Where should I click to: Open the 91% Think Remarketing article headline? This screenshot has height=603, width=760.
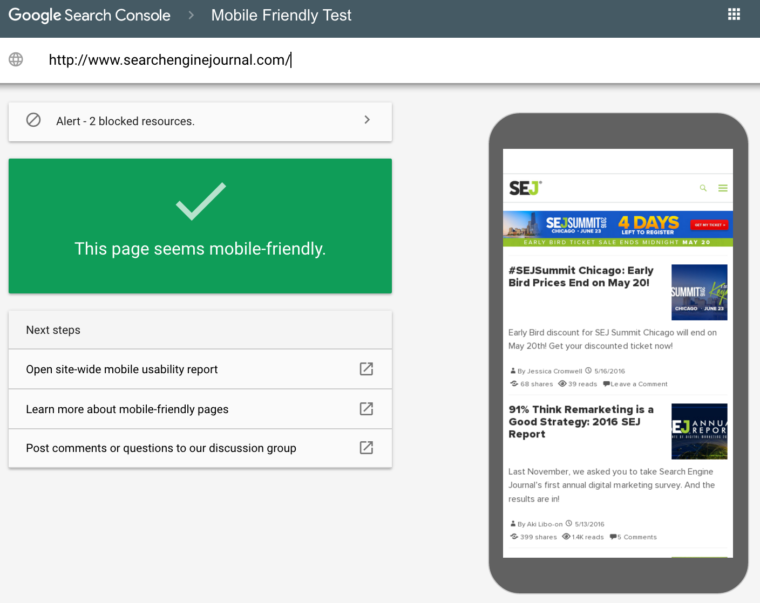[x=581, y=422]
